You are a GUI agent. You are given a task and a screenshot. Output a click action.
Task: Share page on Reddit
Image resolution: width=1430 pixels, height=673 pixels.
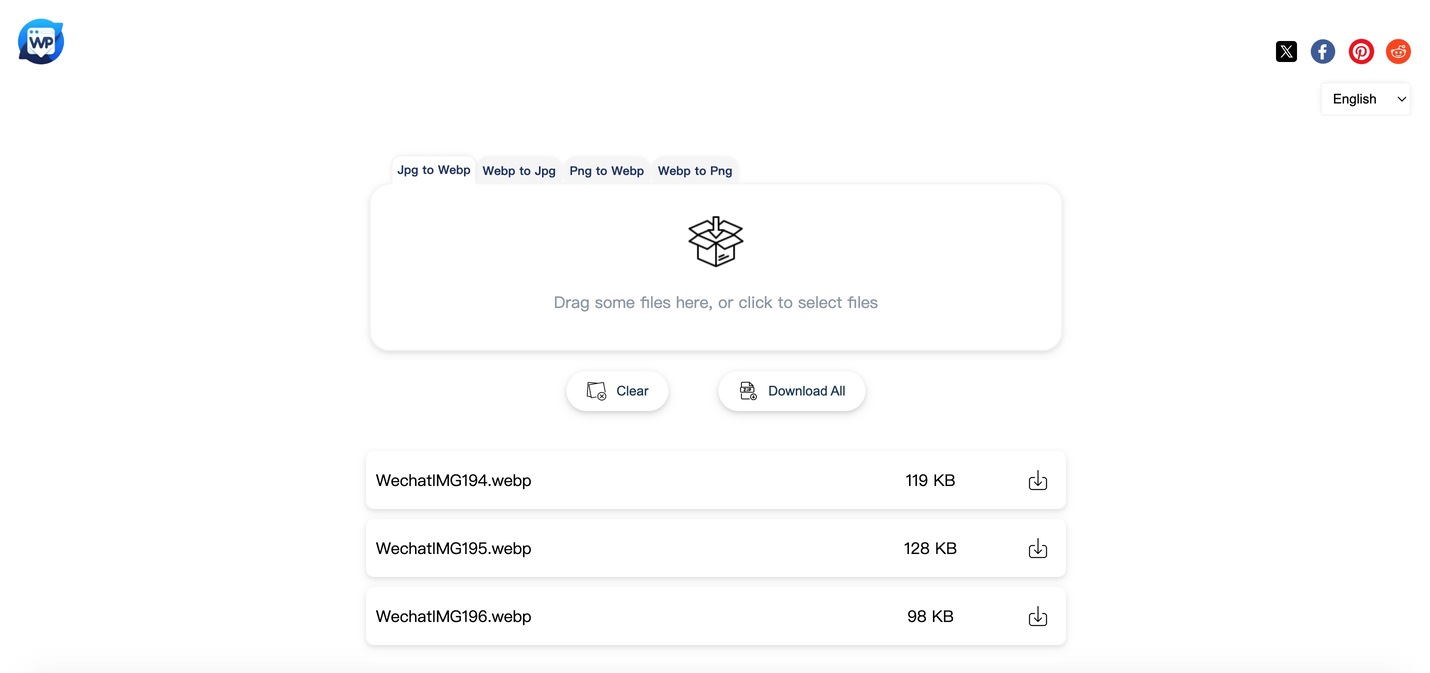tap(1398, 52)
